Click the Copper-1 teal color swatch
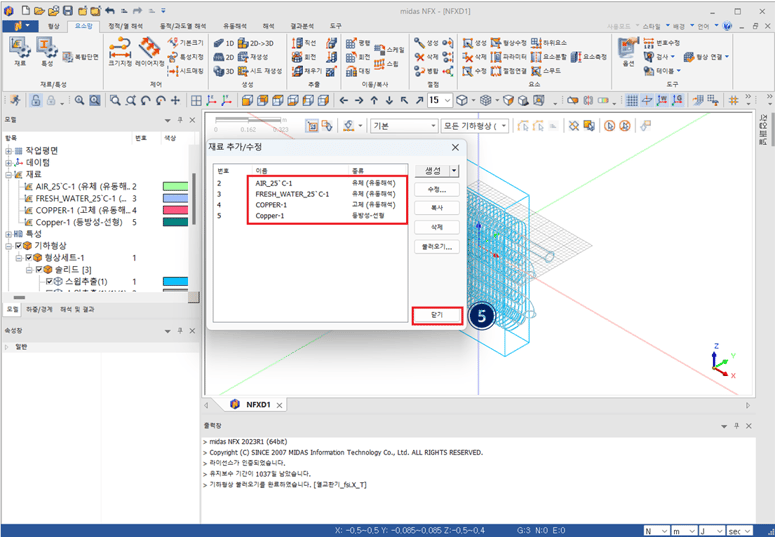This screenshot has height=537, width=775. [x=175, y=222]
